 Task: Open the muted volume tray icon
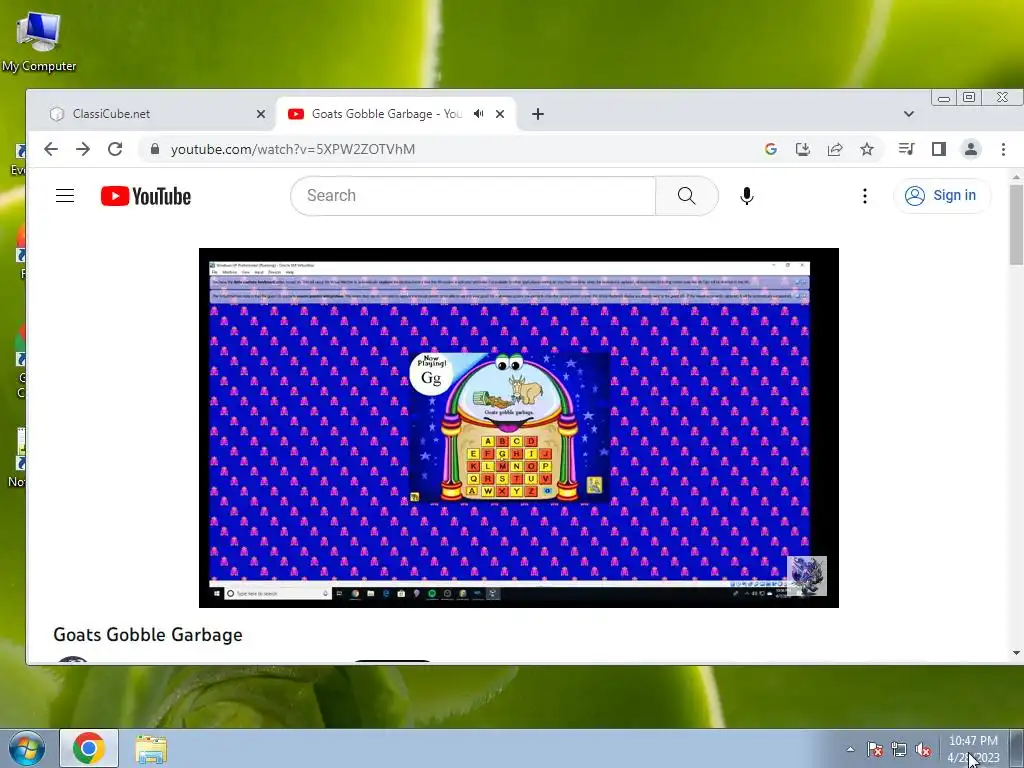[923, 749]
